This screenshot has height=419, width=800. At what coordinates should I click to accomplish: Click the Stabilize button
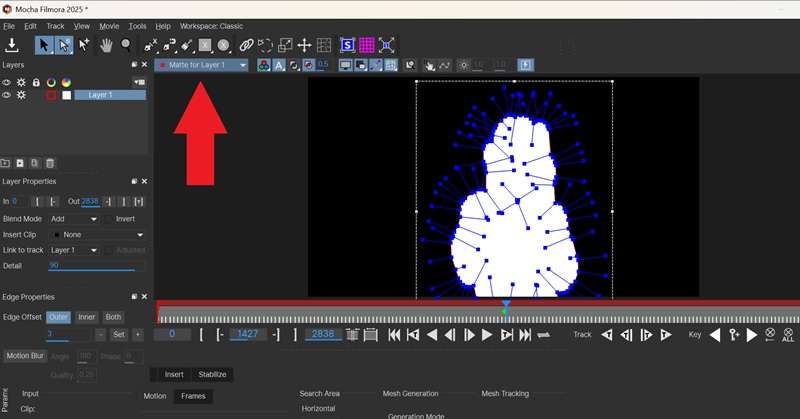pyautogui.click(x=212, y=375)
